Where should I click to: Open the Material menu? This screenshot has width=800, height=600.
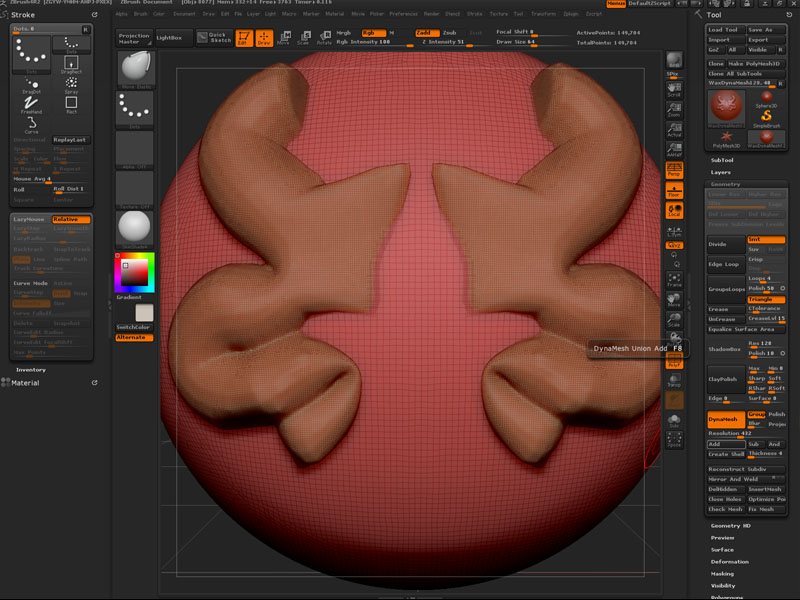pyautogui.click(x=335, y=14)
